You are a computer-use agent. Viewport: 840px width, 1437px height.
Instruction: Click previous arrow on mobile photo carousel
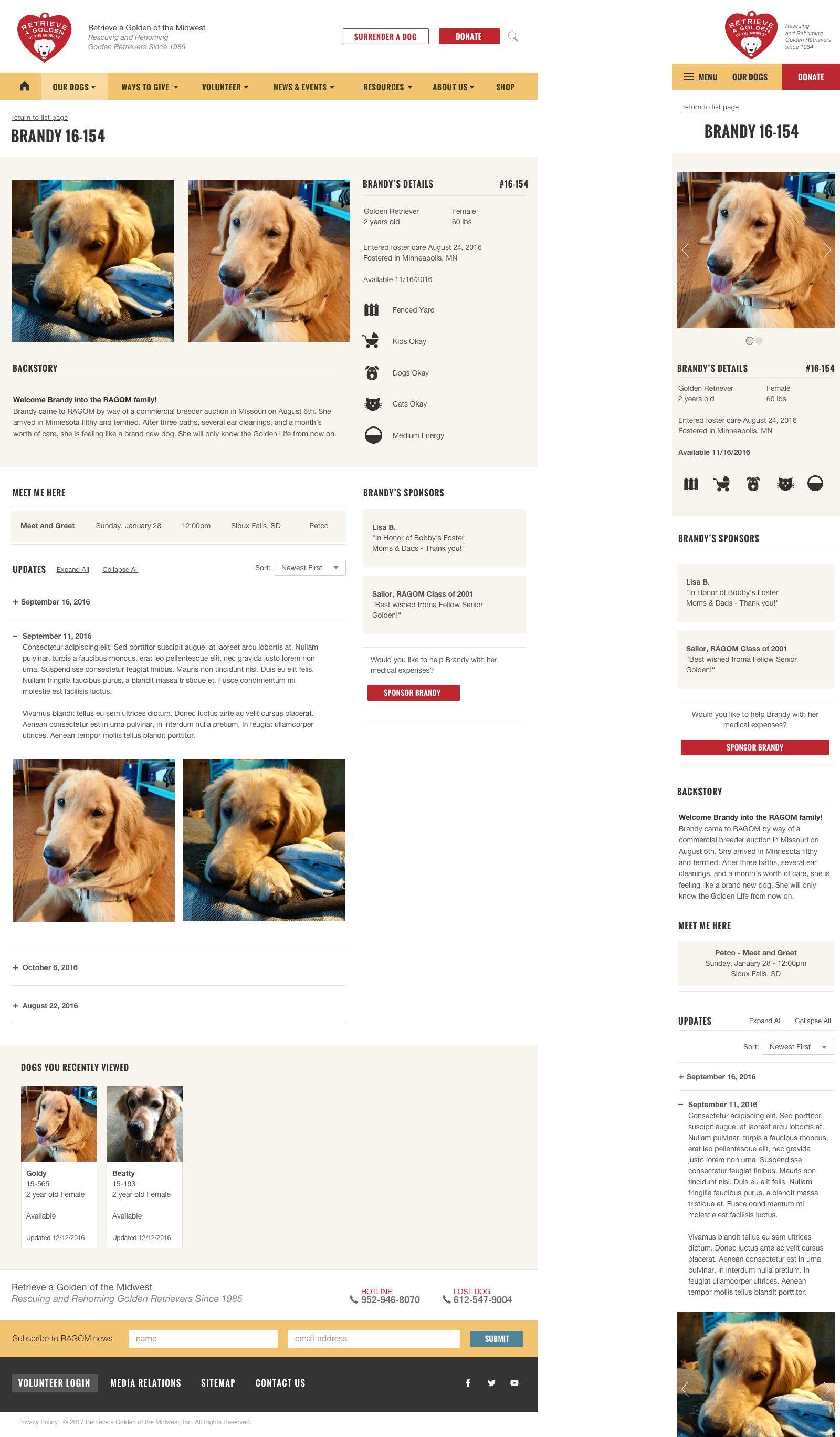(x=686, y=250)
